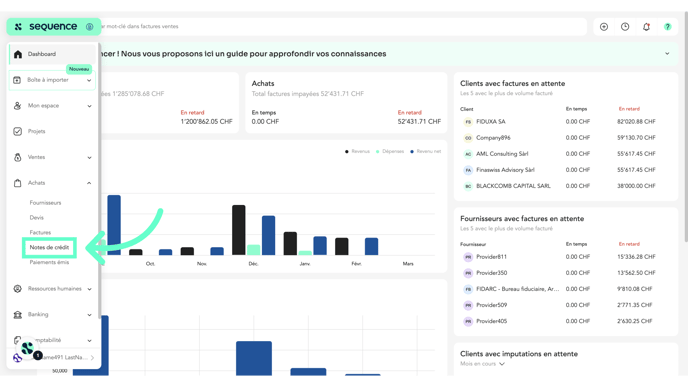
Task: Expand the Ressources humaines chevron
Action: [89, 289]
